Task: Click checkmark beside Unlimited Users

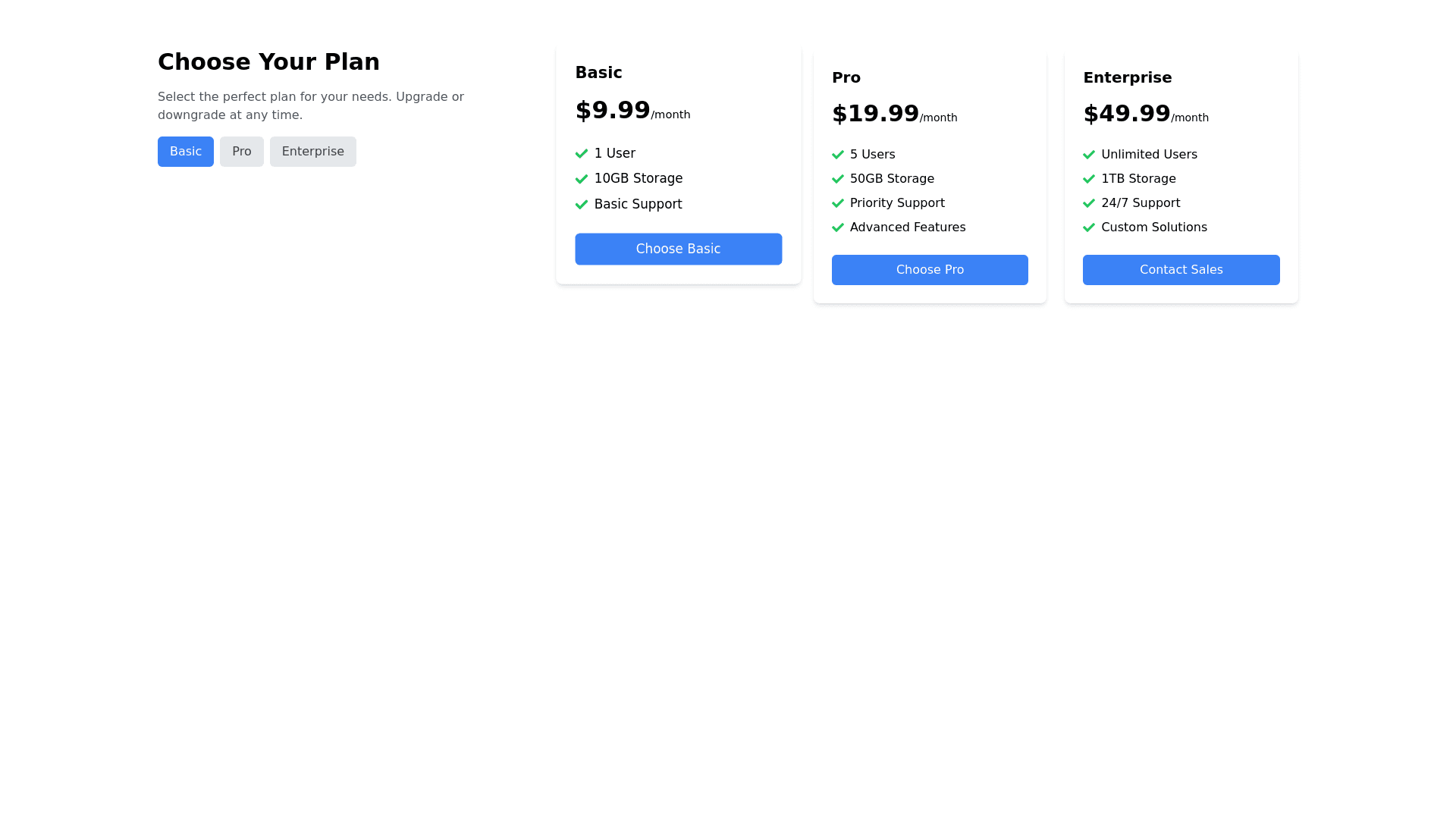Action: pyautogui.click(x=1088, y=155)
